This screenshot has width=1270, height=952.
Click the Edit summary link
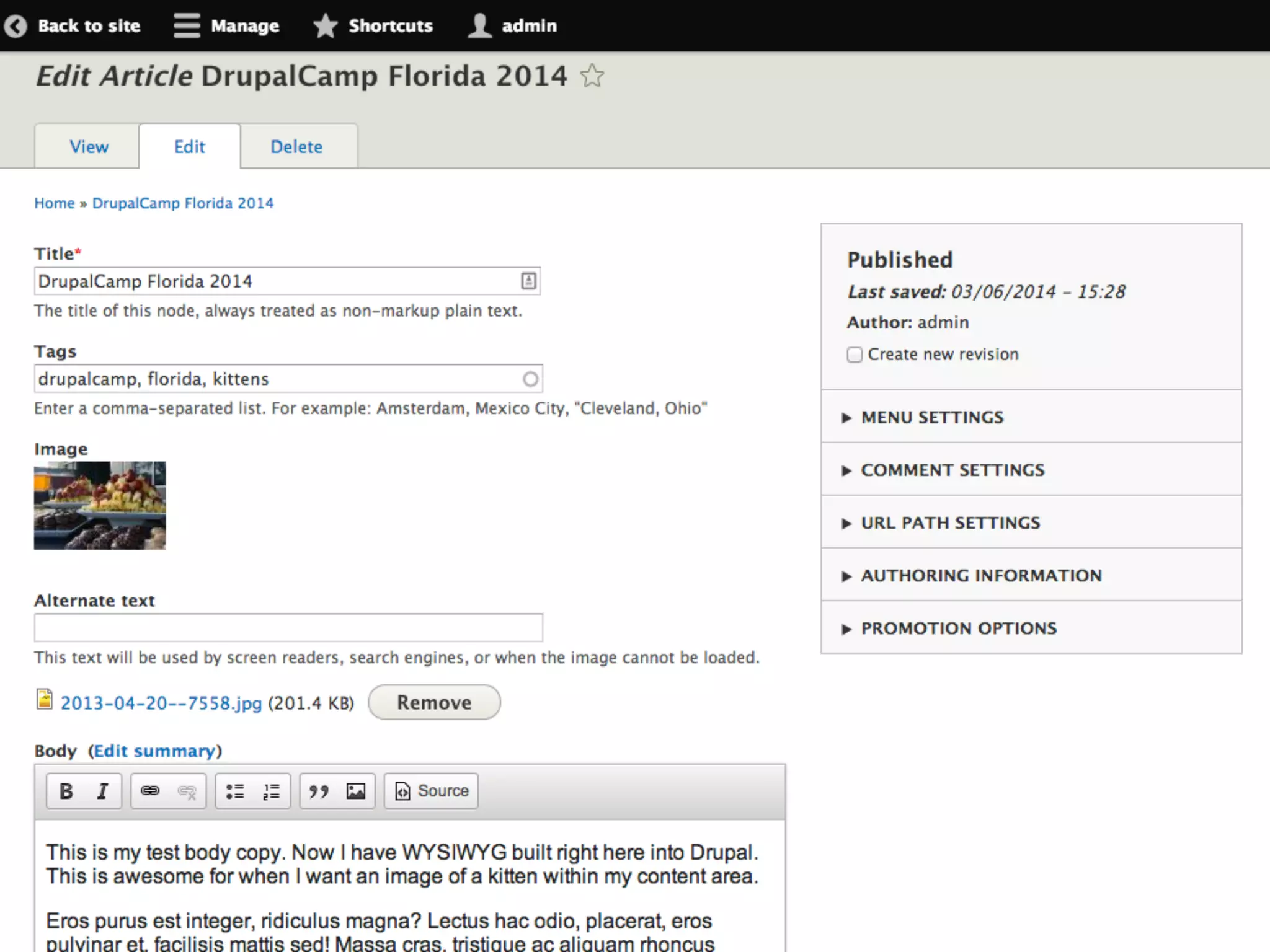(154, 751)
